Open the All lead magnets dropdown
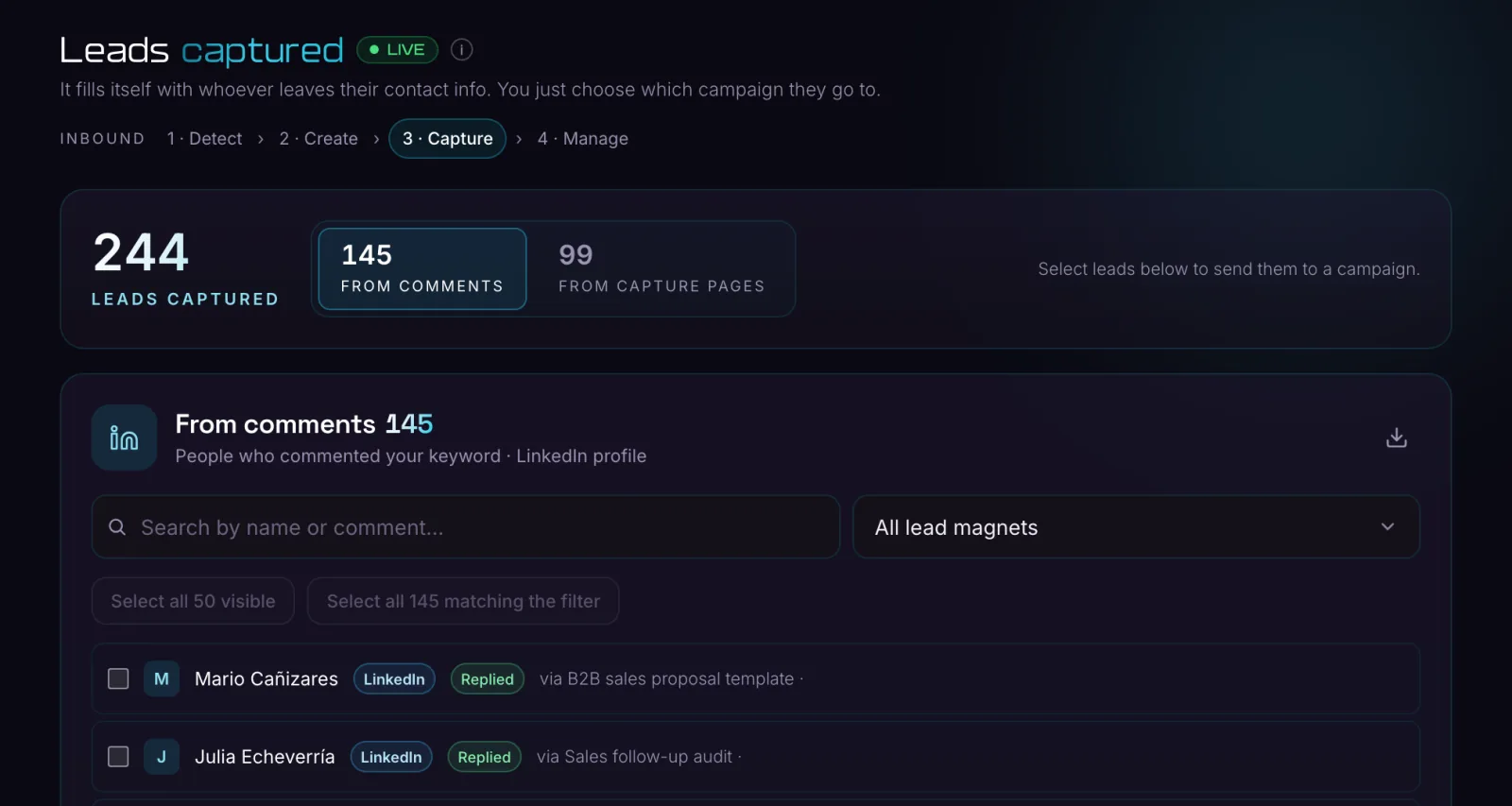 pos(1136,527)
